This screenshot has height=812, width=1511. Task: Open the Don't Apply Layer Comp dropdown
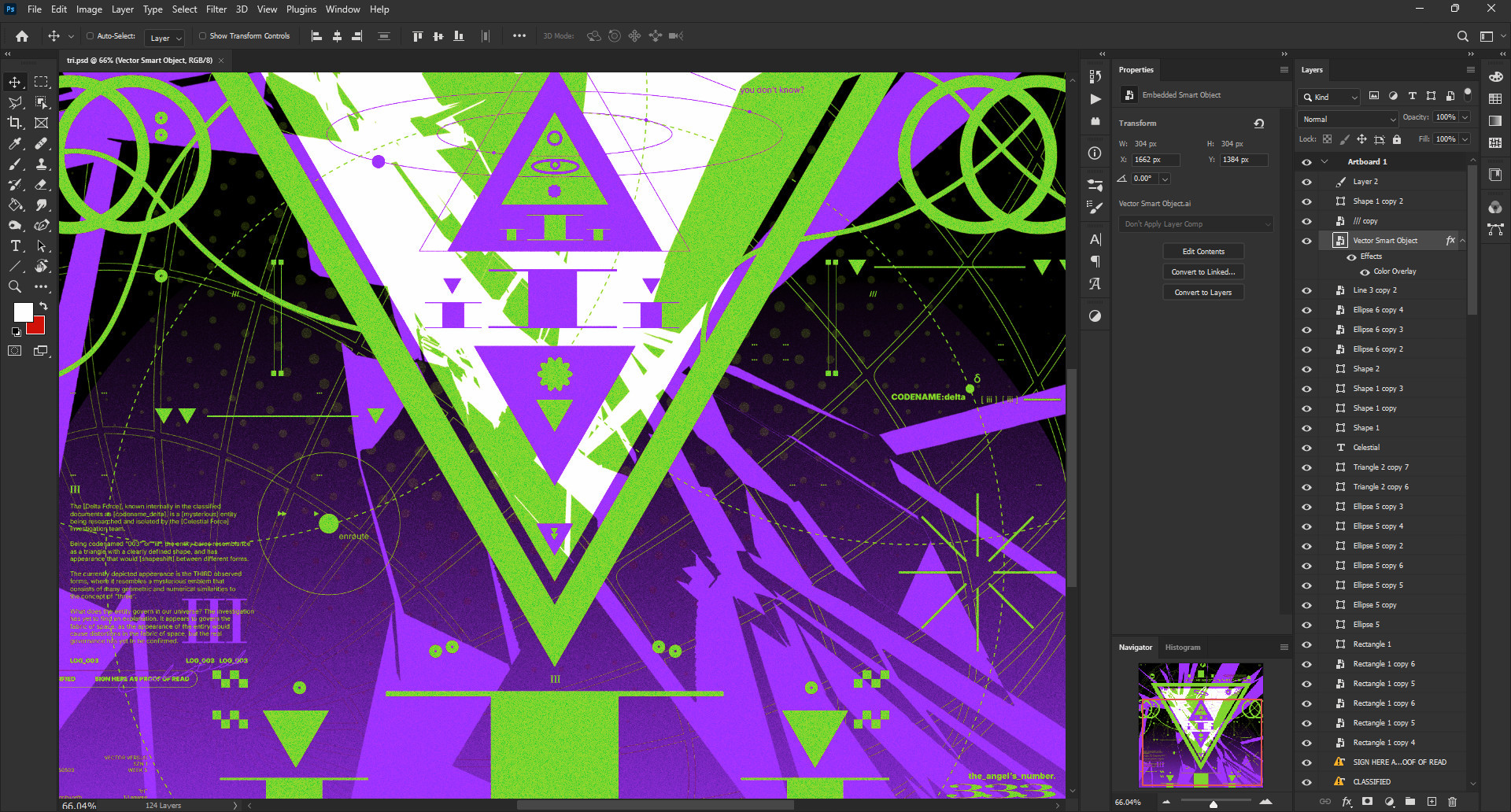pos(1196,224)
